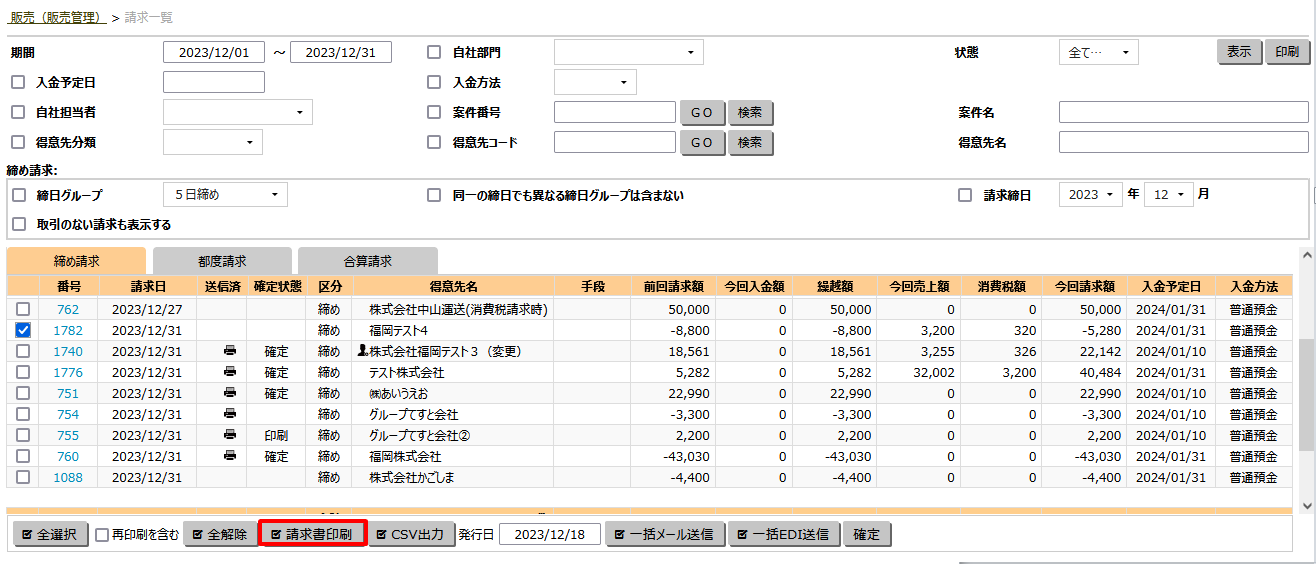Screen dimensions: 1316x564
Task: Switch to the 都度請求 tab
Action: [x=222, y=261]
